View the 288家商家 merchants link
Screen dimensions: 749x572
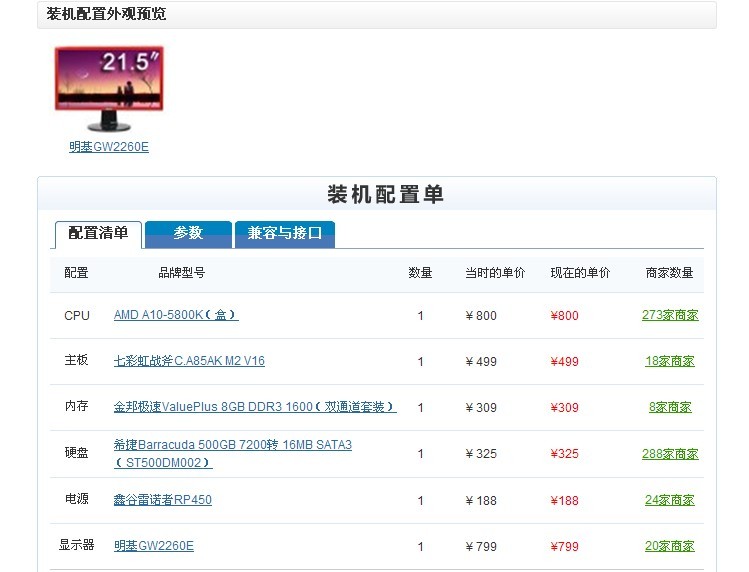pyautogui.click(x=670, y=453)
